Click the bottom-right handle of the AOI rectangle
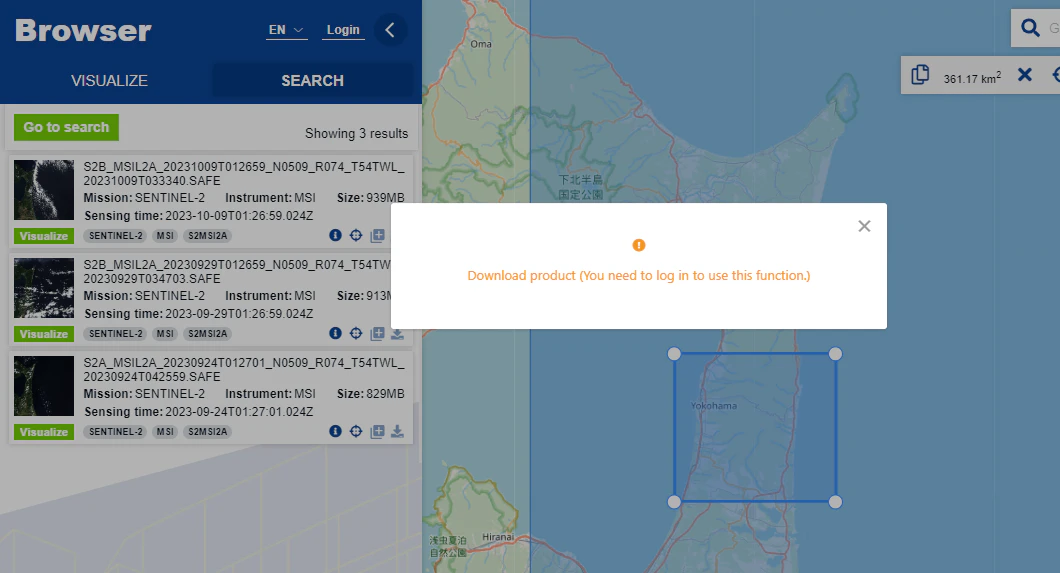 click(836, 501)
